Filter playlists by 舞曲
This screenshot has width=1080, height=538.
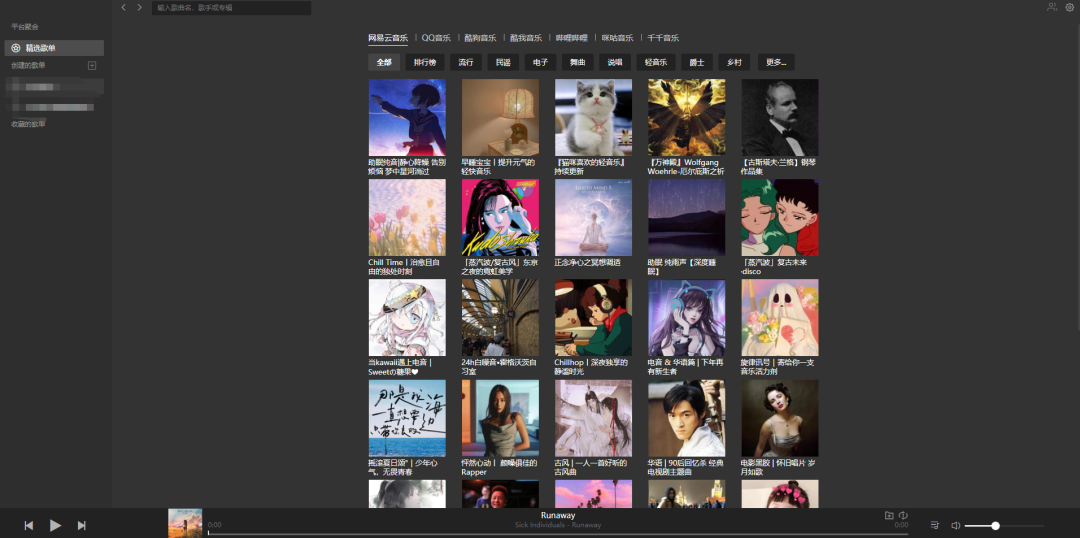pos(578,62)
